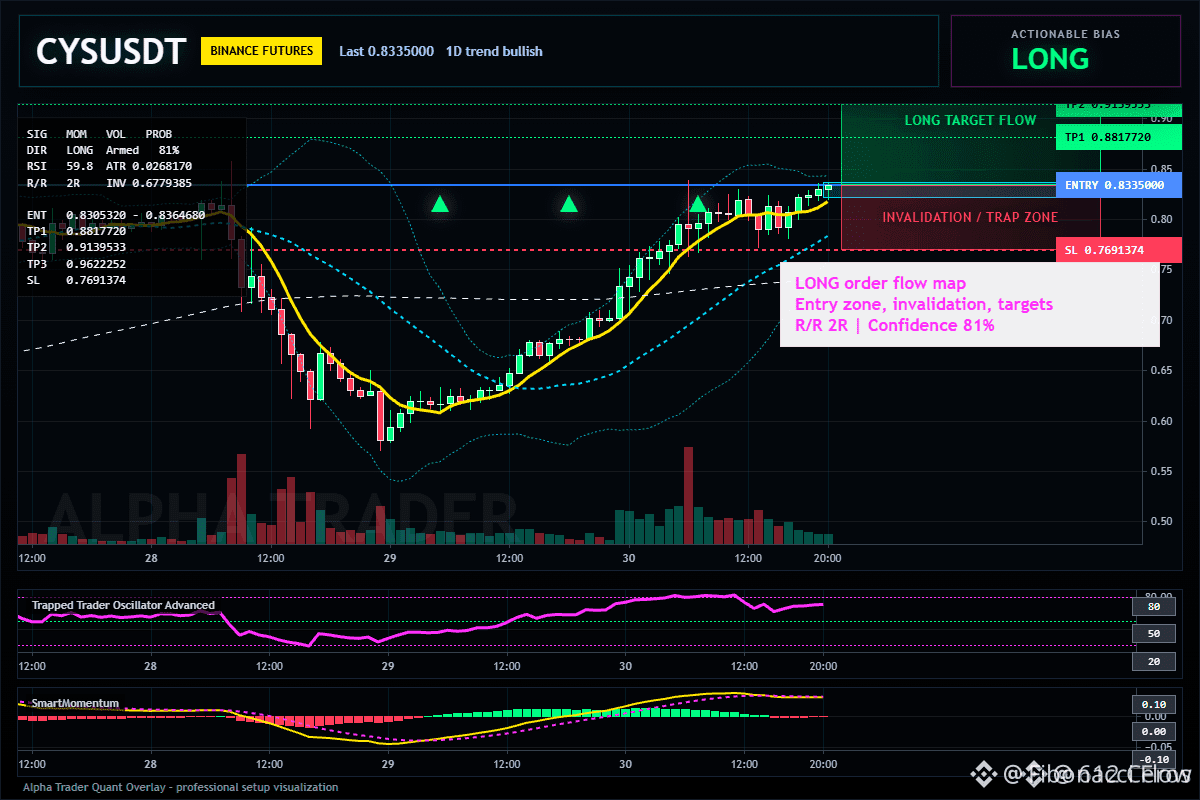Click the TP2 0.9139533 stats row
This screenshot has height=800, width=1200.
(76, 247)
